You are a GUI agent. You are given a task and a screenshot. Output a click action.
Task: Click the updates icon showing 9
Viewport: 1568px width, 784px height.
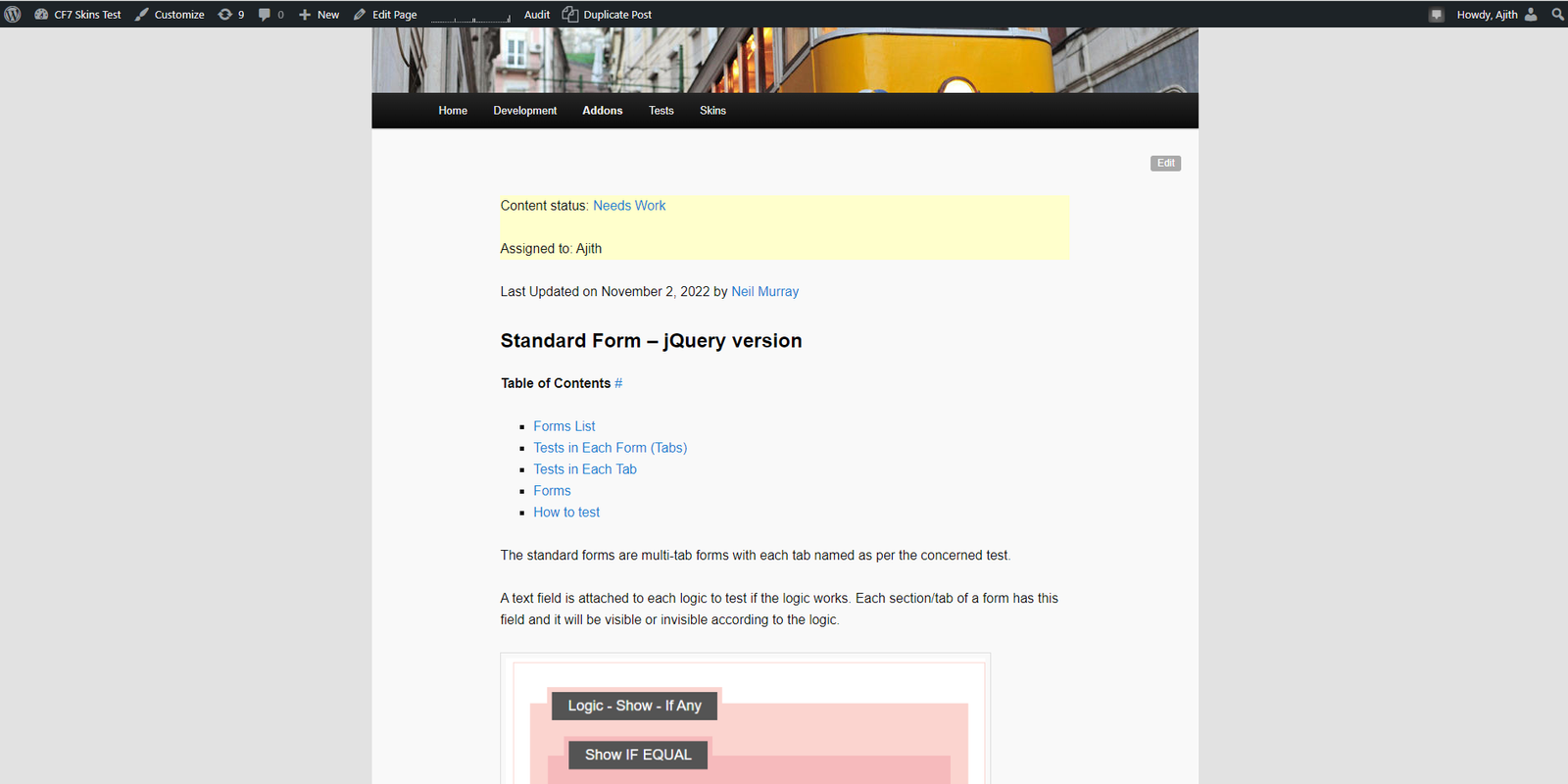click(x=231, y=15)
